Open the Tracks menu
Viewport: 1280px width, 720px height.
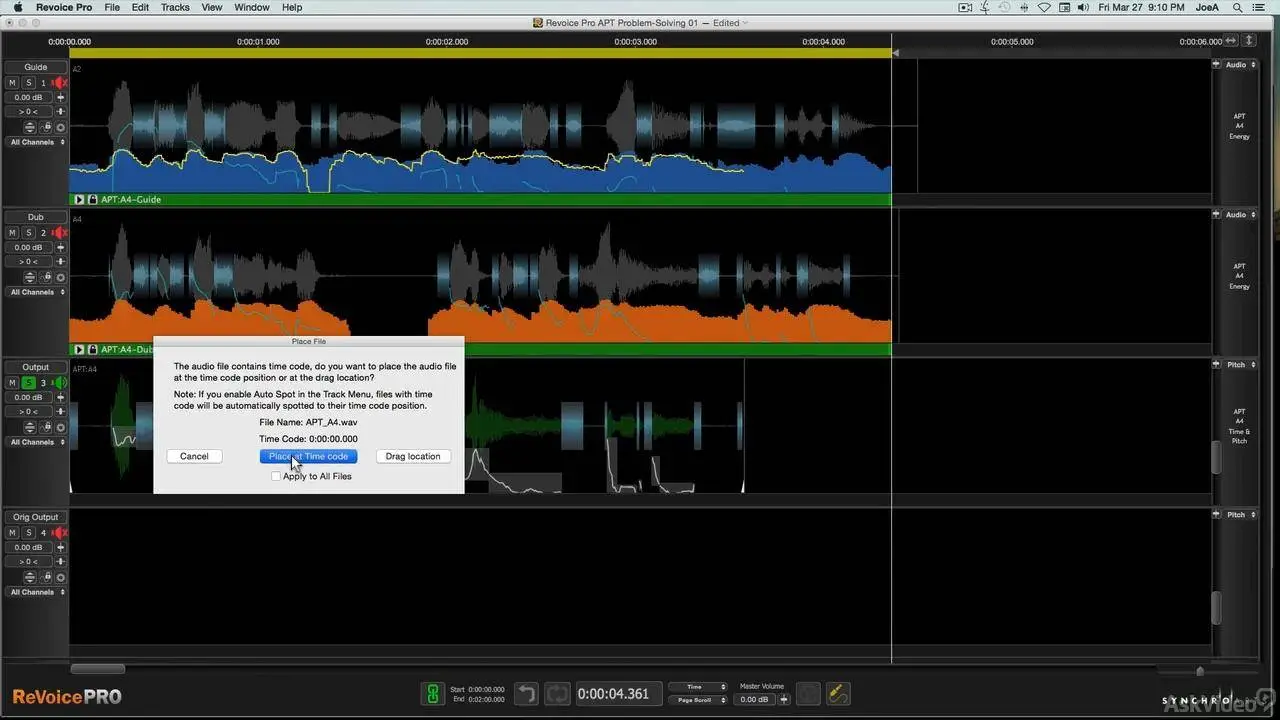click(x=175, y=7)
